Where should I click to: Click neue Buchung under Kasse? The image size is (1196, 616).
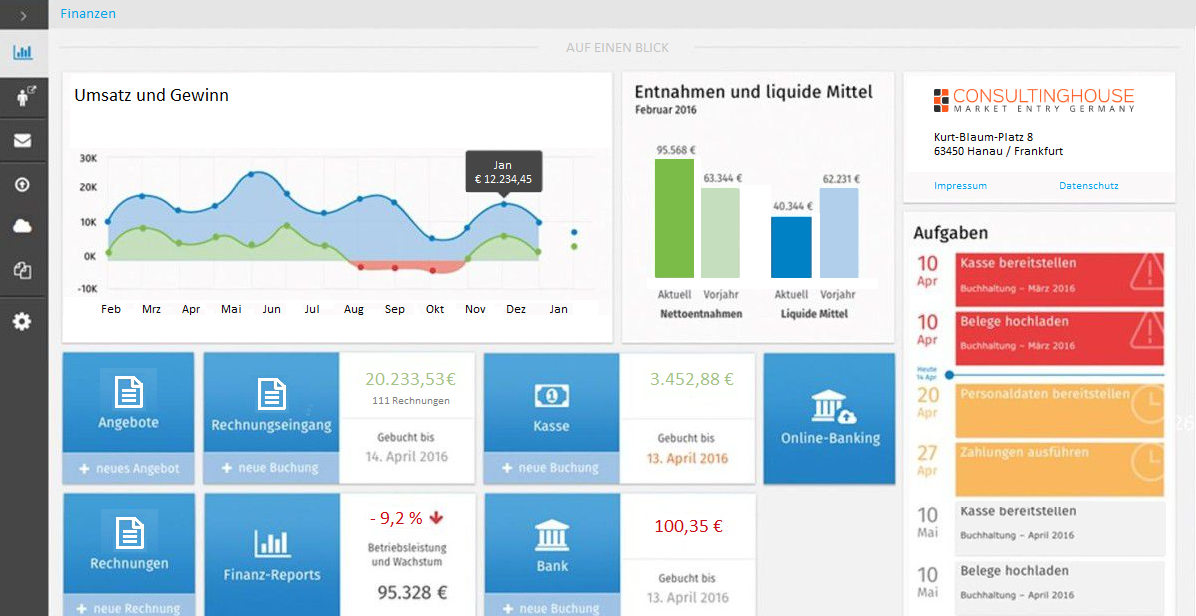[x=551, y=468]
